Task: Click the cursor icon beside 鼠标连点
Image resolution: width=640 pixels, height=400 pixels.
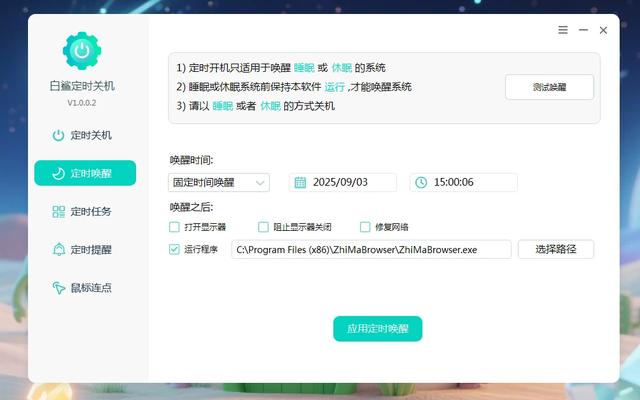Action: 59,288
